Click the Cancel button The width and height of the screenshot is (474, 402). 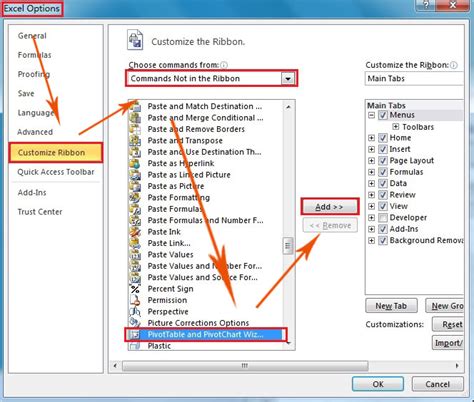click(x=437, y=384)
